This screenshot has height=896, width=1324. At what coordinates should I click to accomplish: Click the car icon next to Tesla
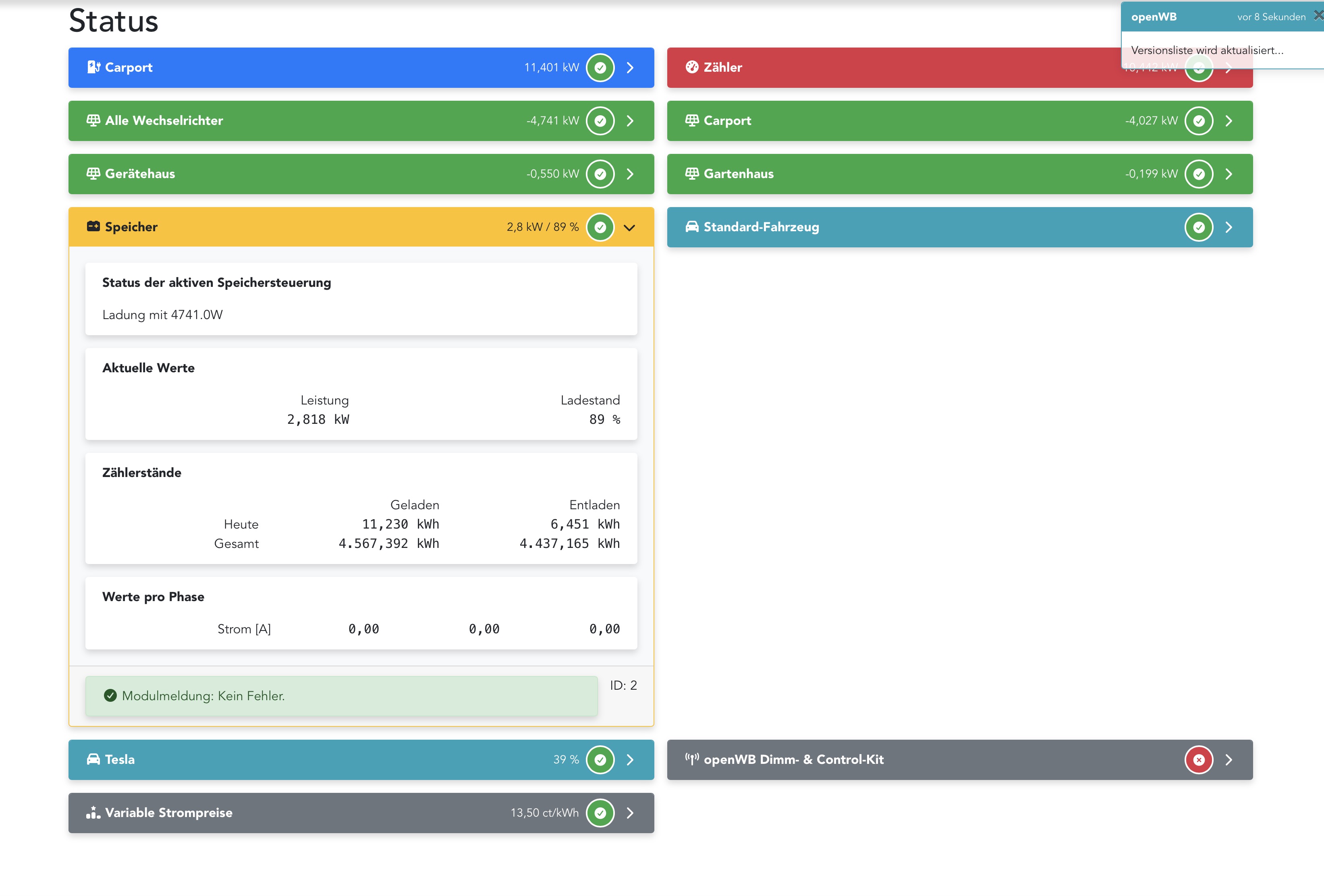93,759
